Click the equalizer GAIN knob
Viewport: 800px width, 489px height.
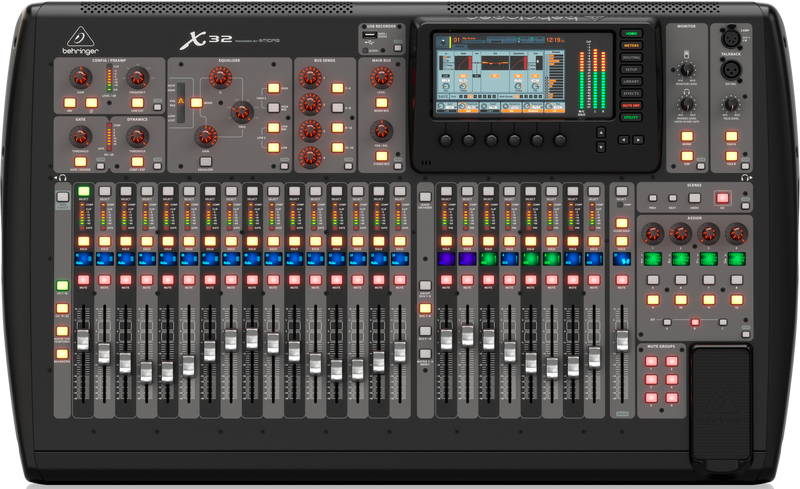(206, 136)
